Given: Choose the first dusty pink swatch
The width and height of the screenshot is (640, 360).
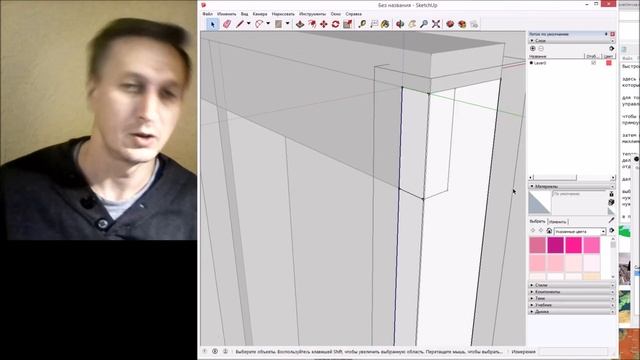Looking at the screenshot, I should (x=538, y=245).
